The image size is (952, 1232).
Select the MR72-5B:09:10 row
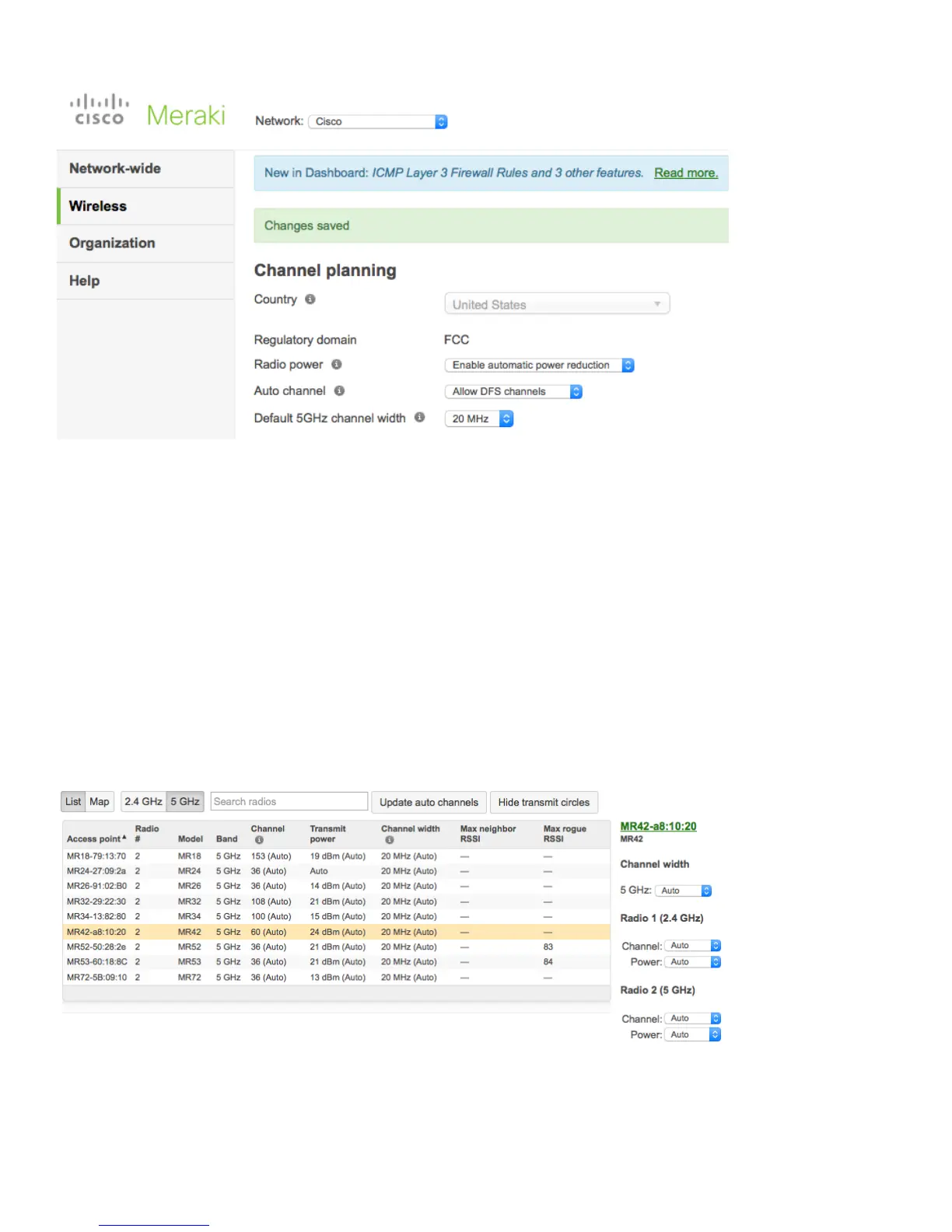coord(336,978)
